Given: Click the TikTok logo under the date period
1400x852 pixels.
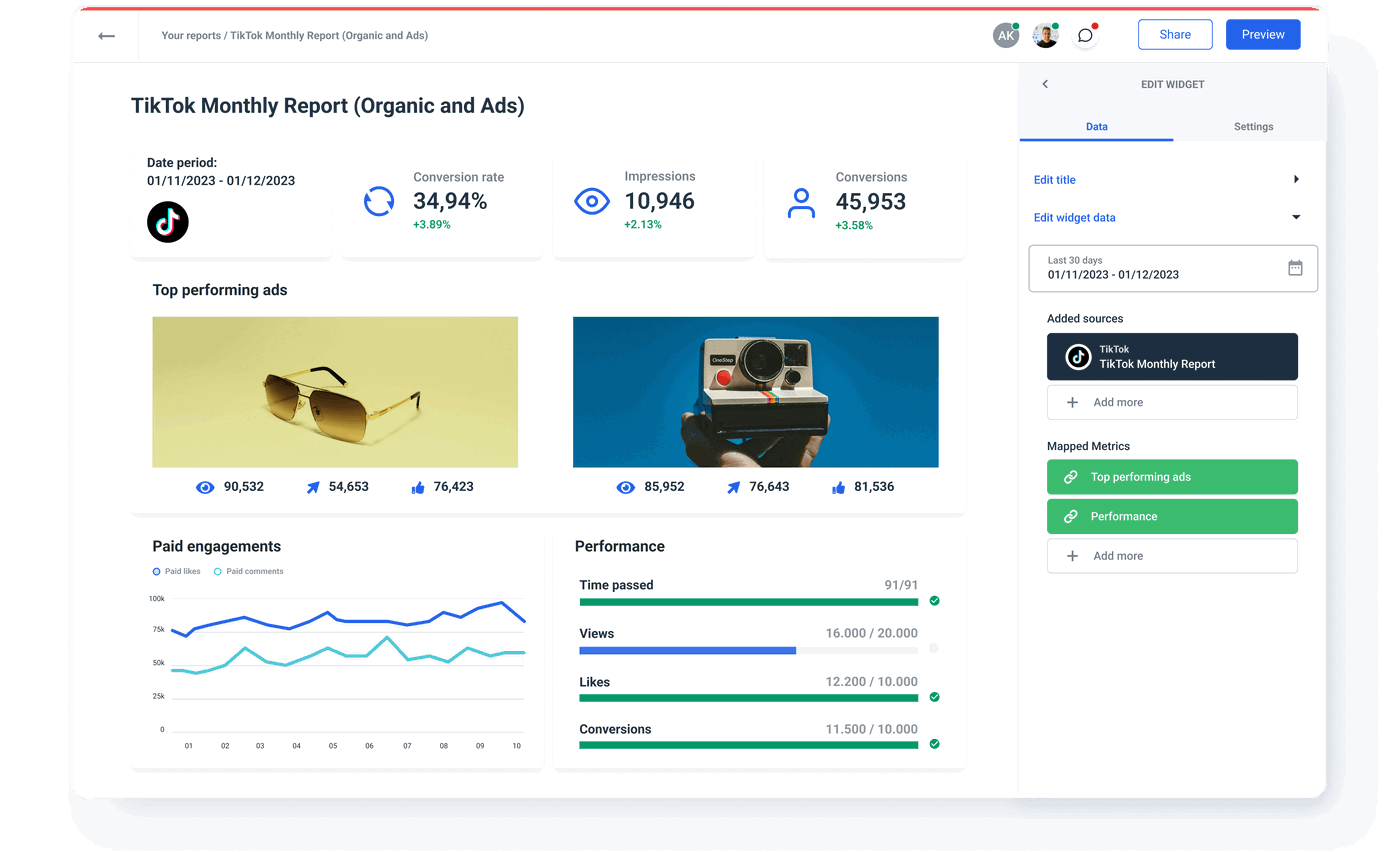Looking at the screenshot, I should click(x=167, y=222).
